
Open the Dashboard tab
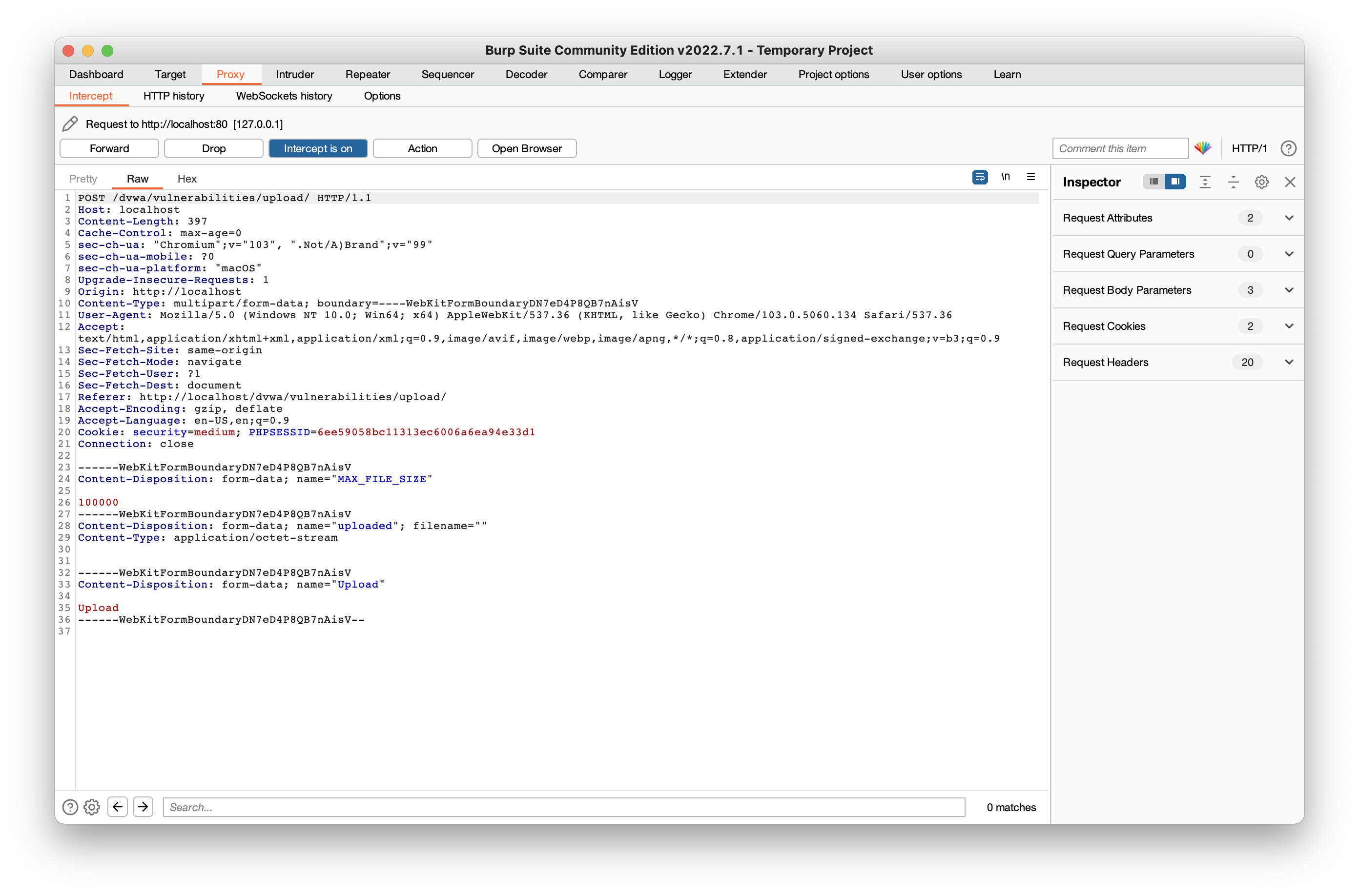(x=96, y=74)
